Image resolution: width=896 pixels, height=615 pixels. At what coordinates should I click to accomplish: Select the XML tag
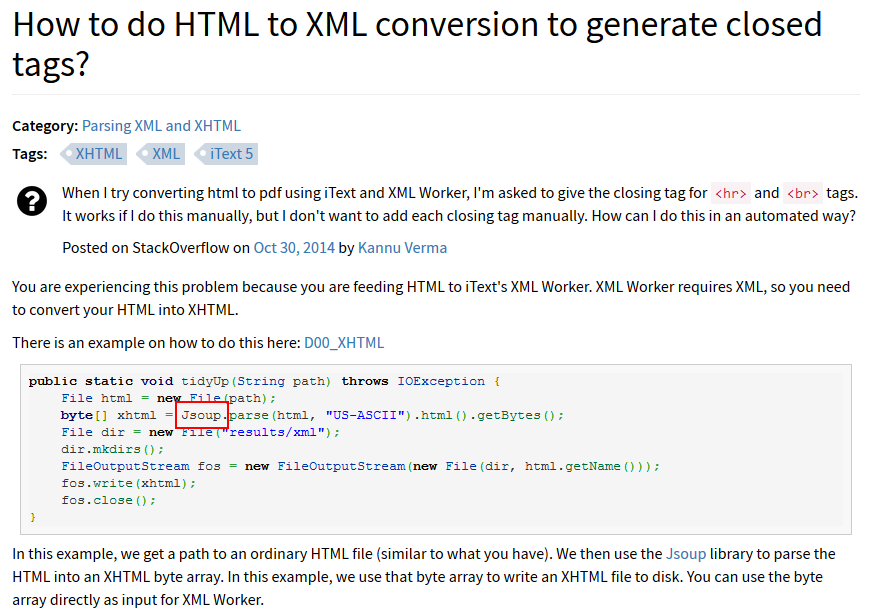pyautogui.click(x=166, y=154)
